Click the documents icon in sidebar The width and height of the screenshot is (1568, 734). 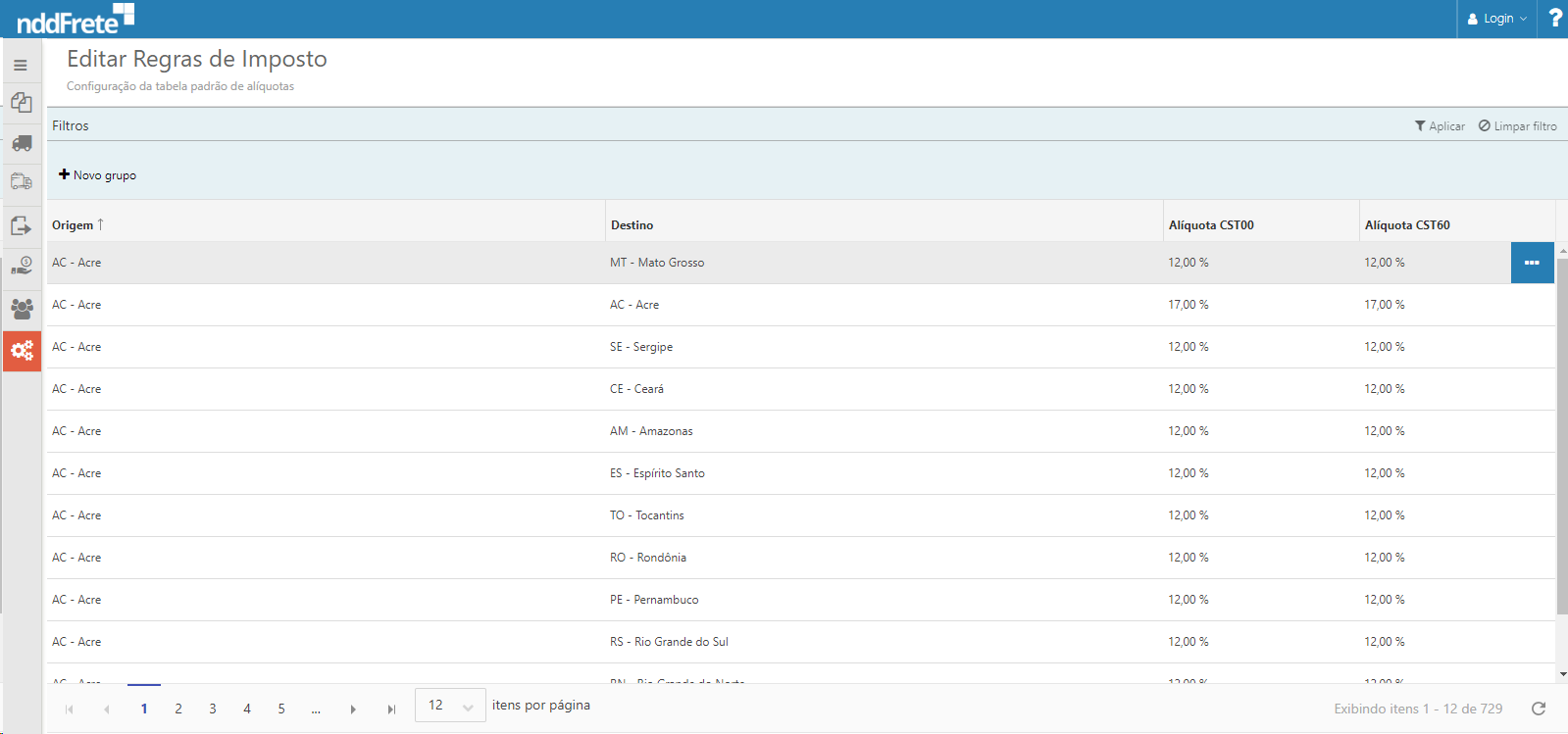click(22, 103)
